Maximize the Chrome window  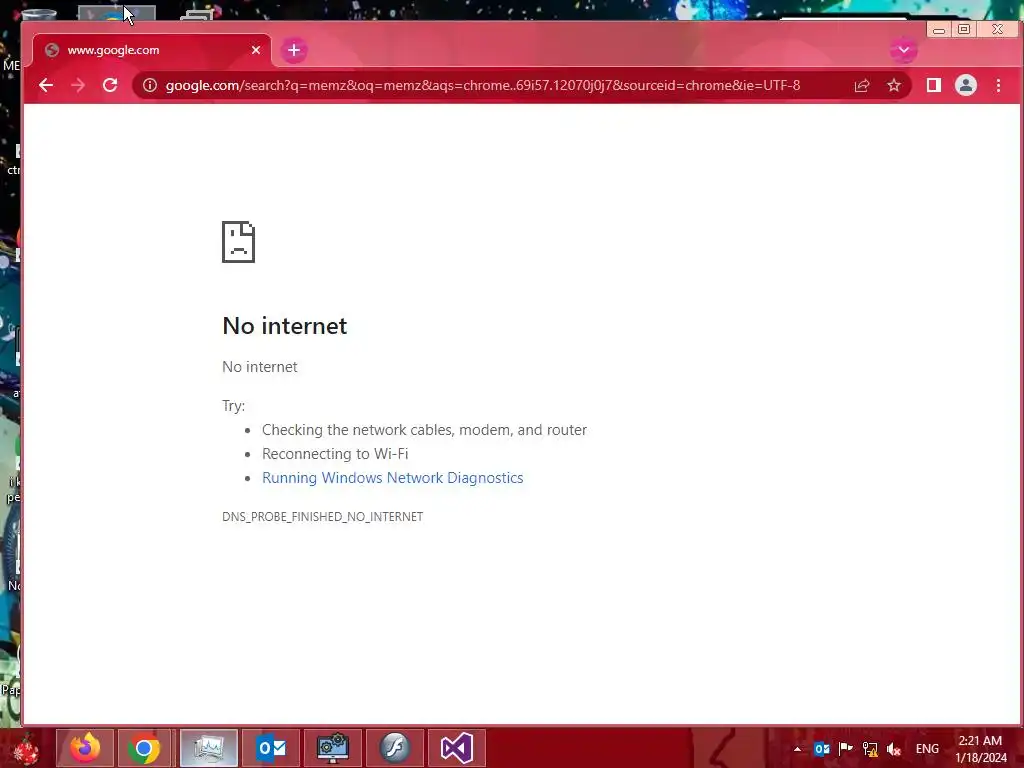click(x=964, y=29)
